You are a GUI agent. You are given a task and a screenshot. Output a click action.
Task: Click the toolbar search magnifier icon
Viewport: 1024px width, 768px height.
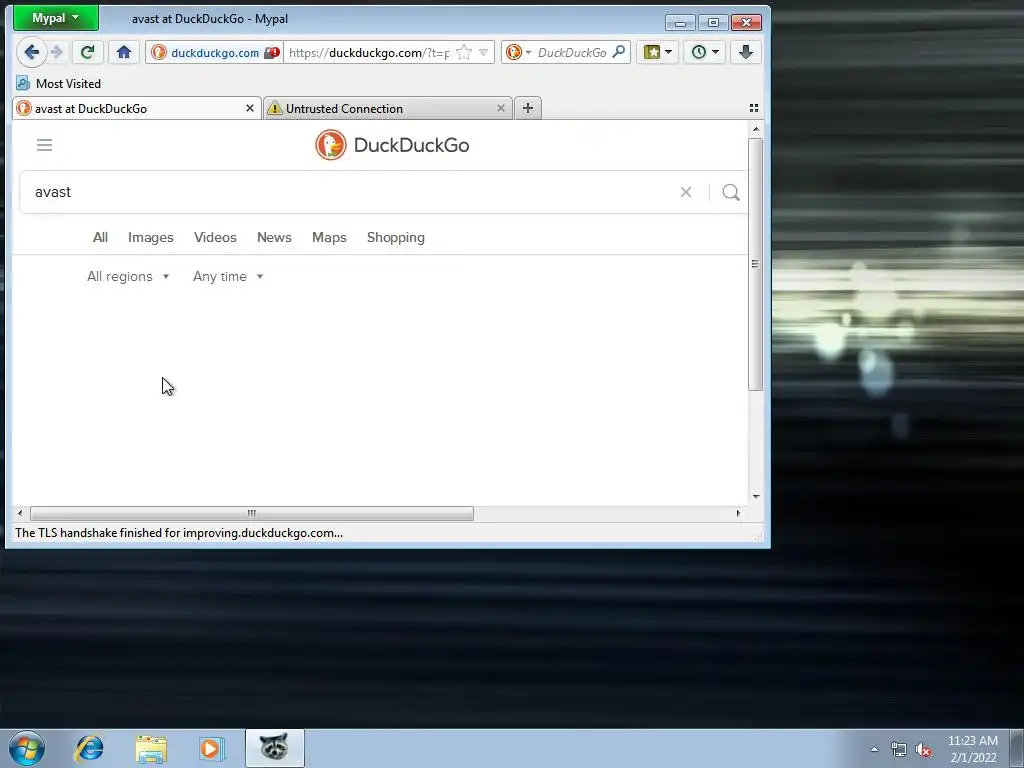618,52
